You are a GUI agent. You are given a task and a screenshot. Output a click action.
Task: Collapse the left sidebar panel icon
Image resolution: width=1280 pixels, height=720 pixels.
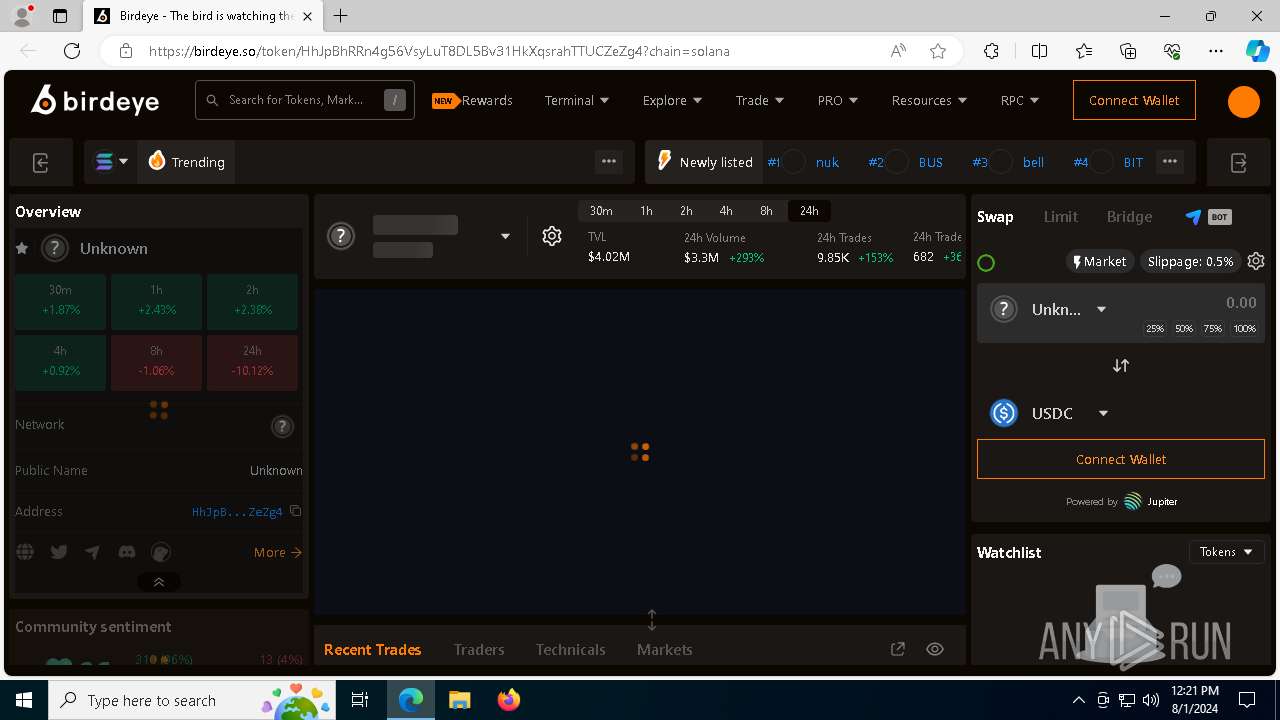pos(41,163)
